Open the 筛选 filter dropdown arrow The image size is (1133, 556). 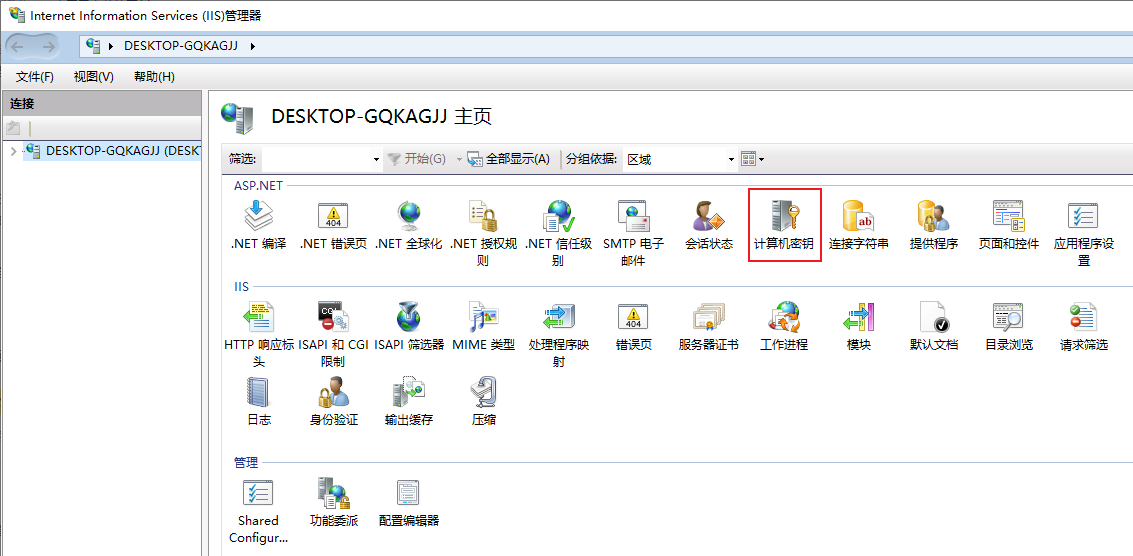tap(376, 159)
